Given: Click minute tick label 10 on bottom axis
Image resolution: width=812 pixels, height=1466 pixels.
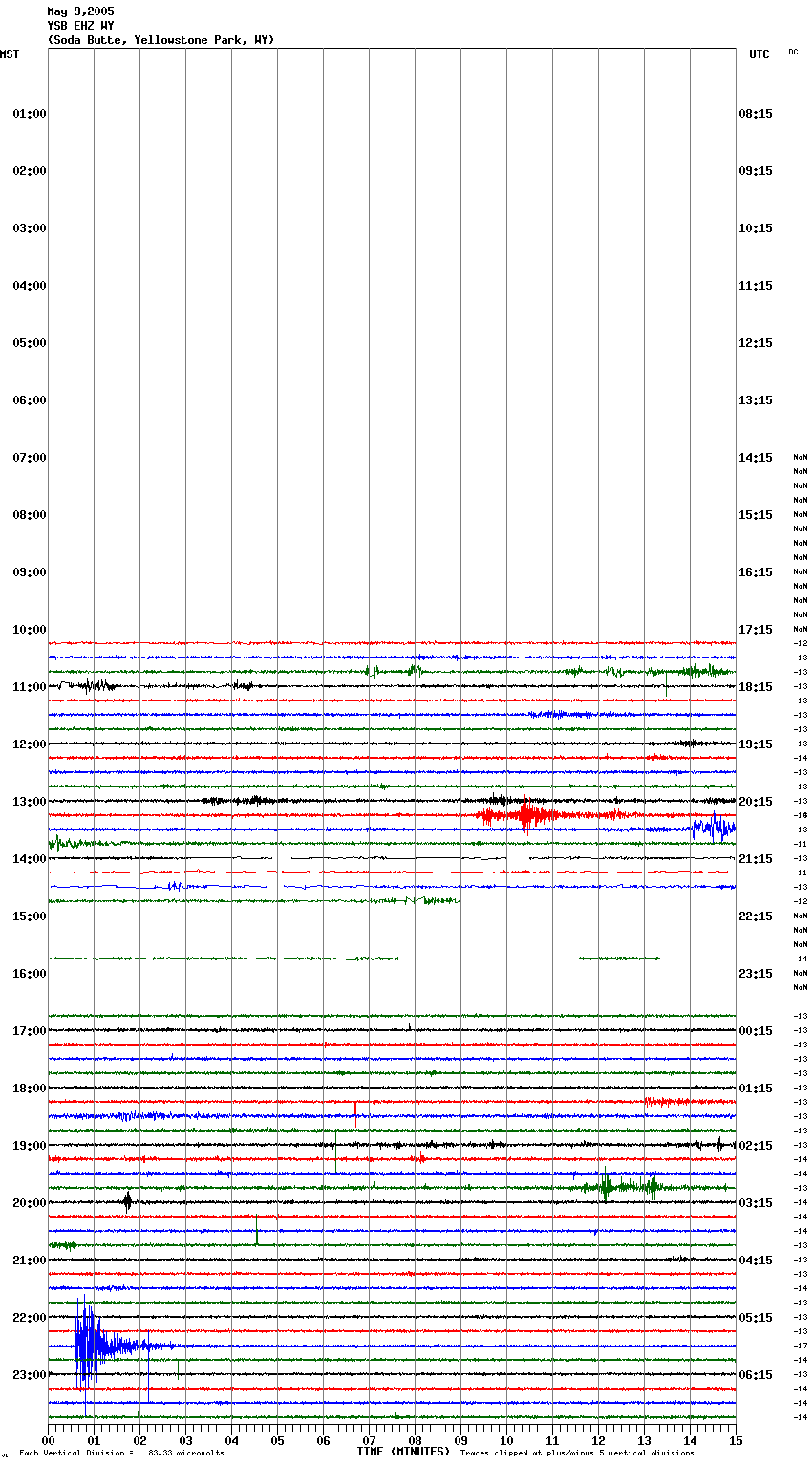Looking at the screenshot, I should (x=506, y=1440).
